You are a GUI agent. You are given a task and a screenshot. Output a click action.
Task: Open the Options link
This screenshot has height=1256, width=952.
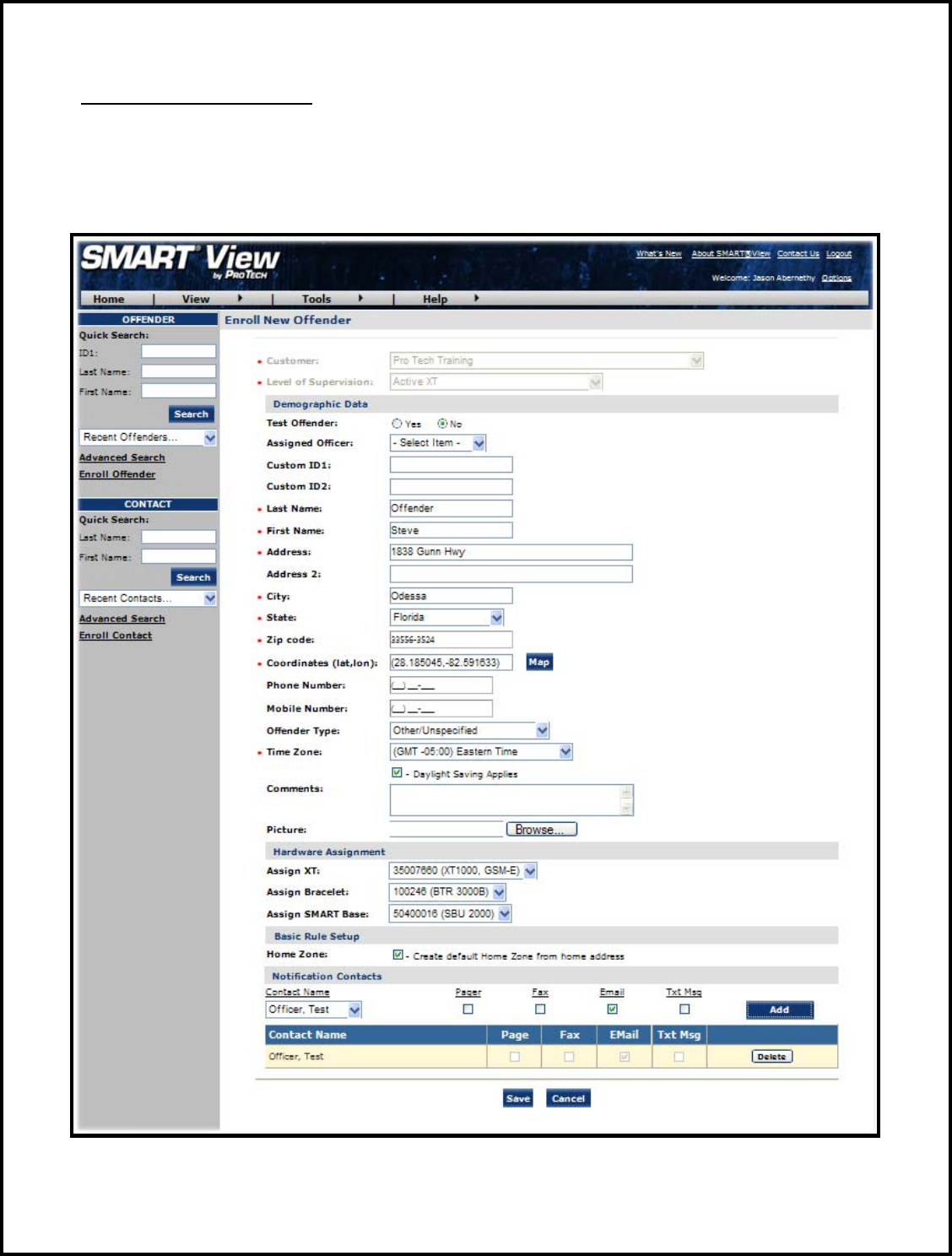(836, 278)
